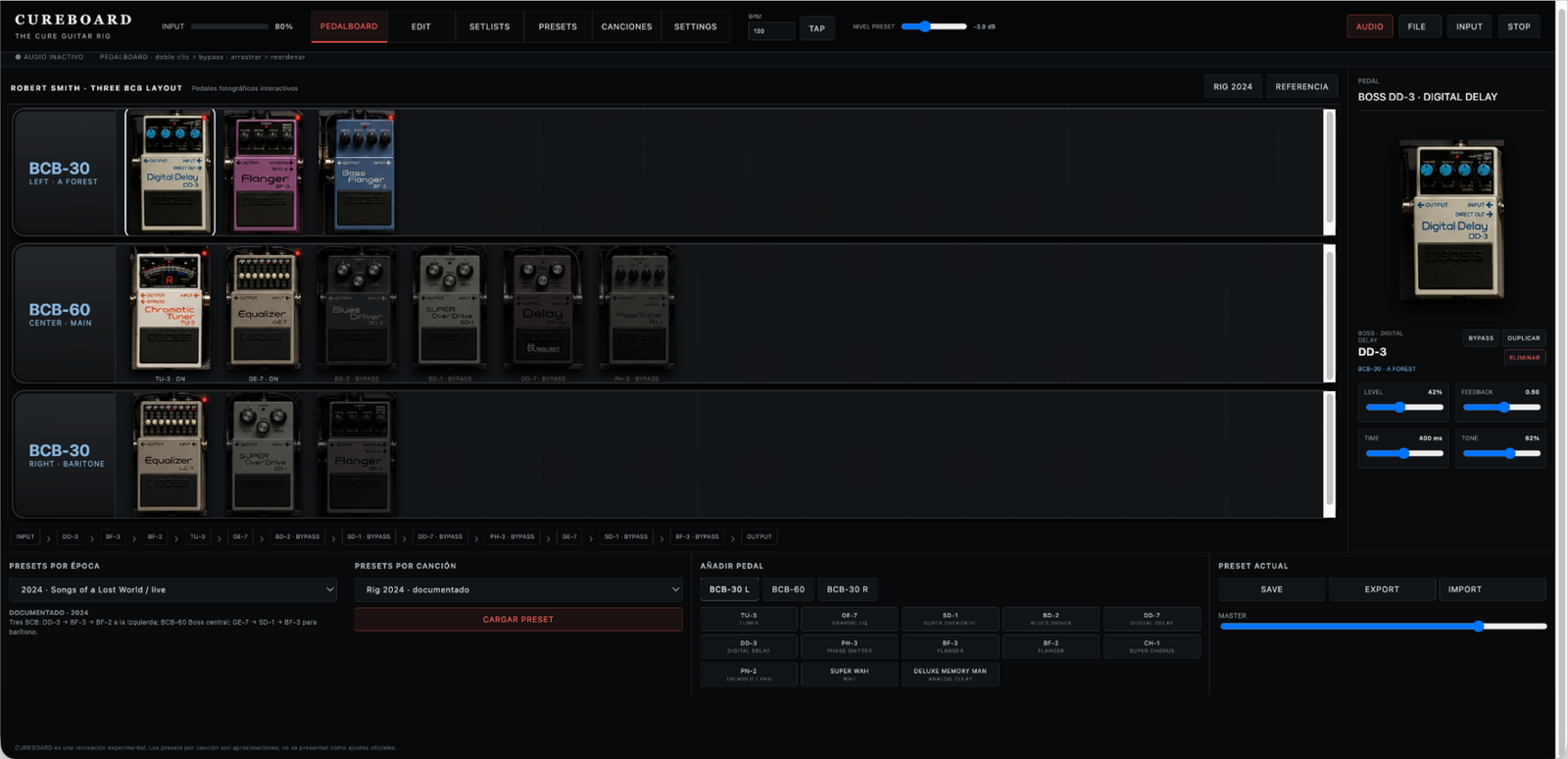This screenshot has width=1568, height=759.
Task: Add a Super Wah pedal
Action: [x=850, y=675]
